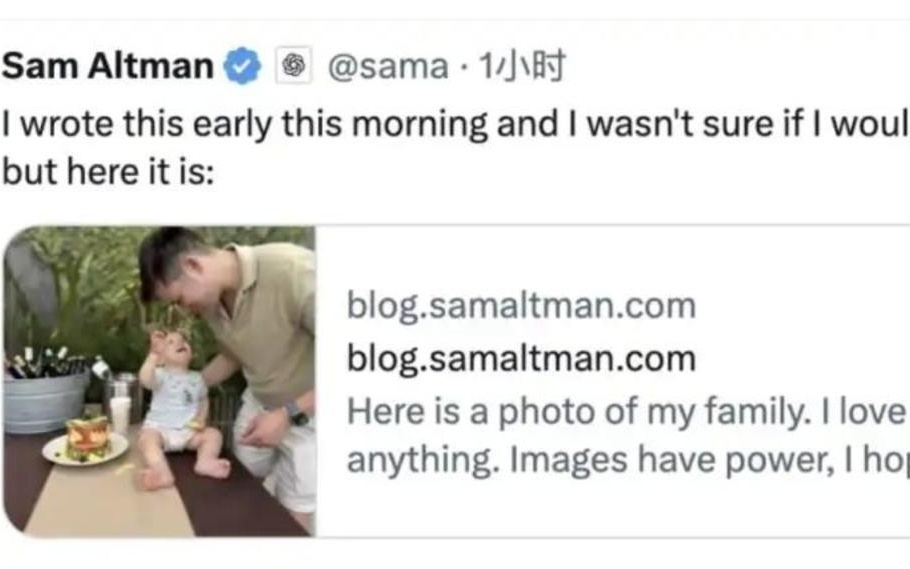Screen dimensions: 910x569
Task: Click the OpenAI affiliation badge icon
Action: click(x=293, y=67)
